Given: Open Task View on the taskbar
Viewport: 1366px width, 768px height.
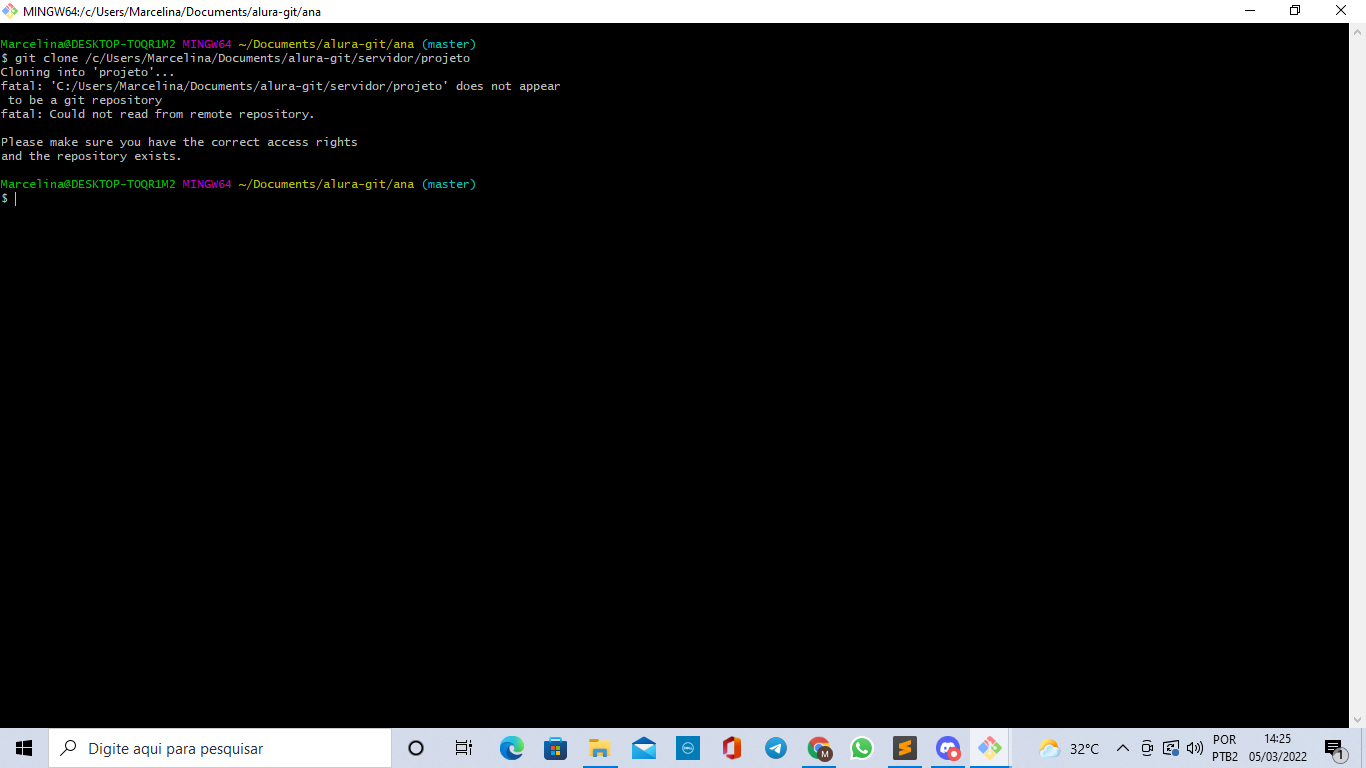Looking at the screenshot, I should coord(463,748).
